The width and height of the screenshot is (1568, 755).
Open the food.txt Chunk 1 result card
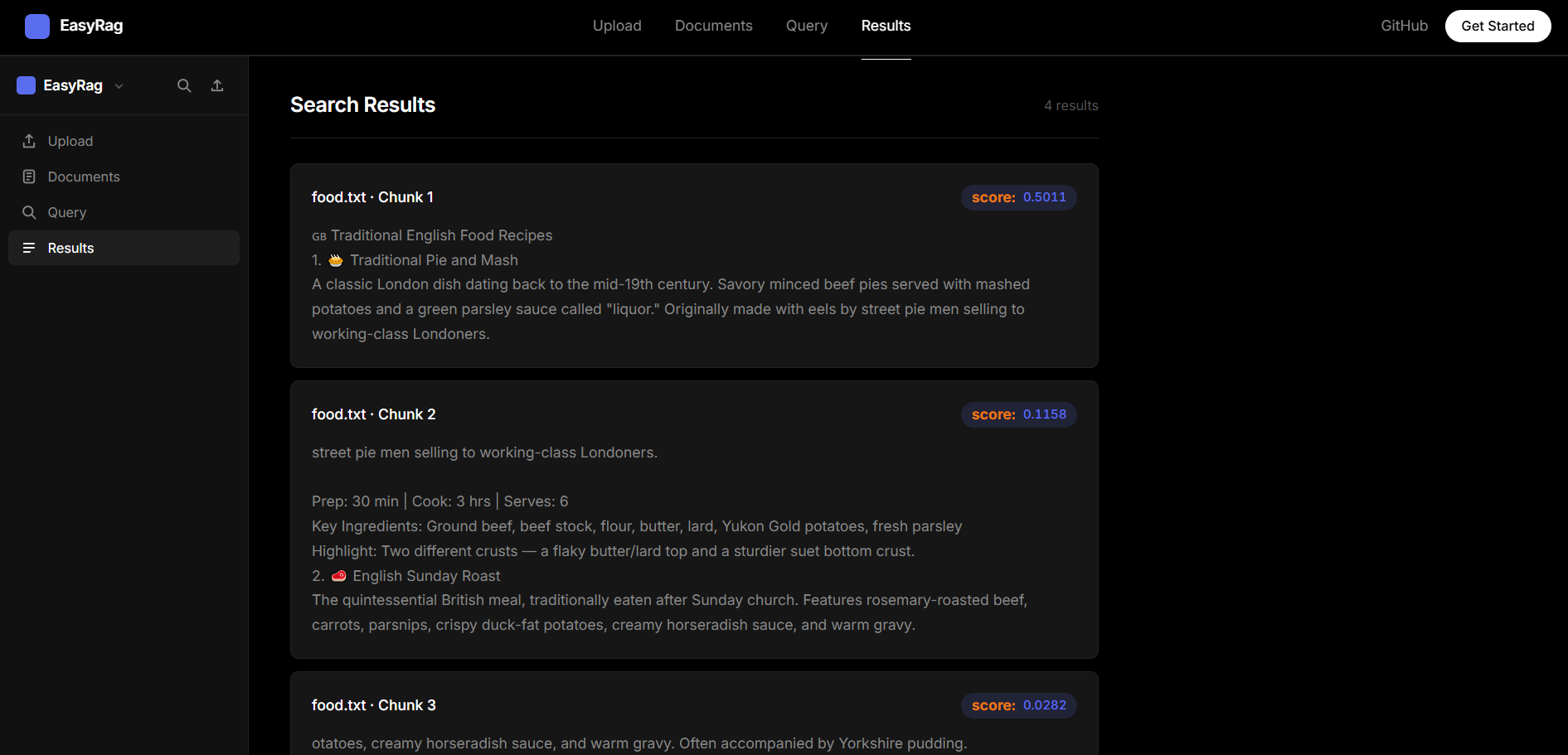[x=694, y=266]
